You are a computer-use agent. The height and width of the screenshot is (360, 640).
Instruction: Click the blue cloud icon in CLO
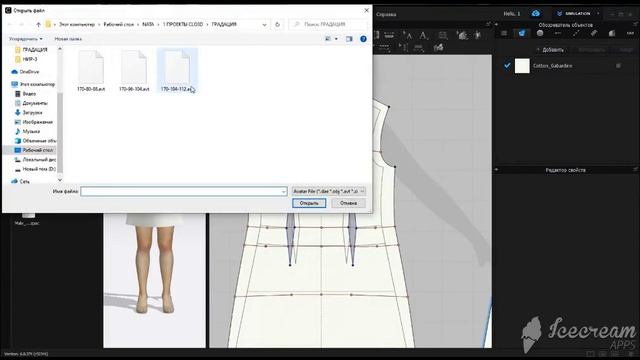tap(536, 13)
